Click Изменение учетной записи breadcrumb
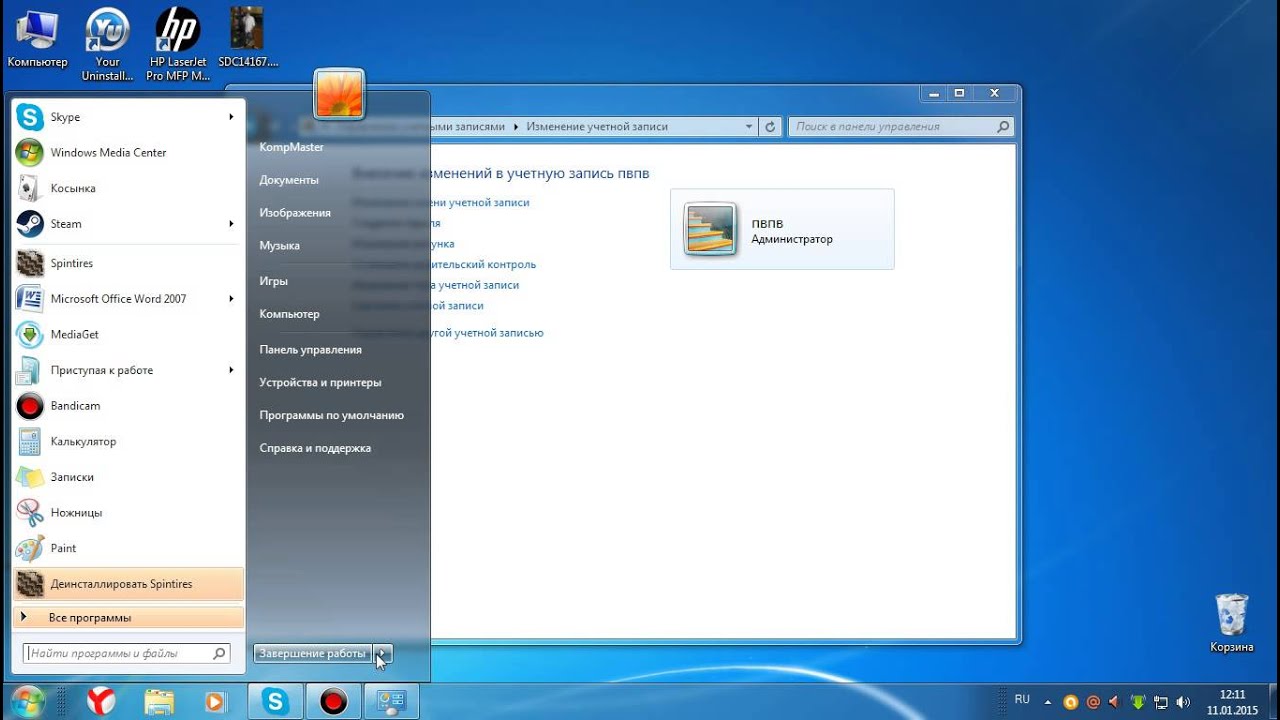 pyautogui.click(x=597, y=127)
